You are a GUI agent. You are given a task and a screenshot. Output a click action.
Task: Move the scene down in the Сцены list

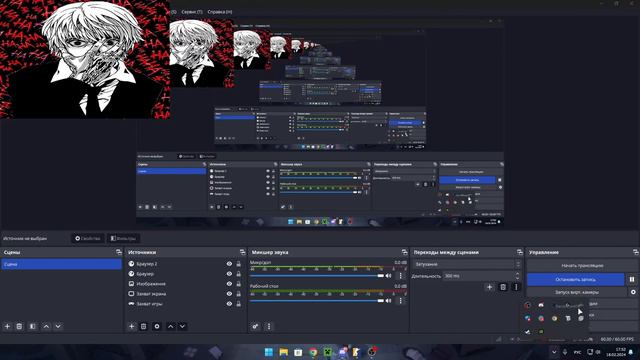tap(58, 327)
